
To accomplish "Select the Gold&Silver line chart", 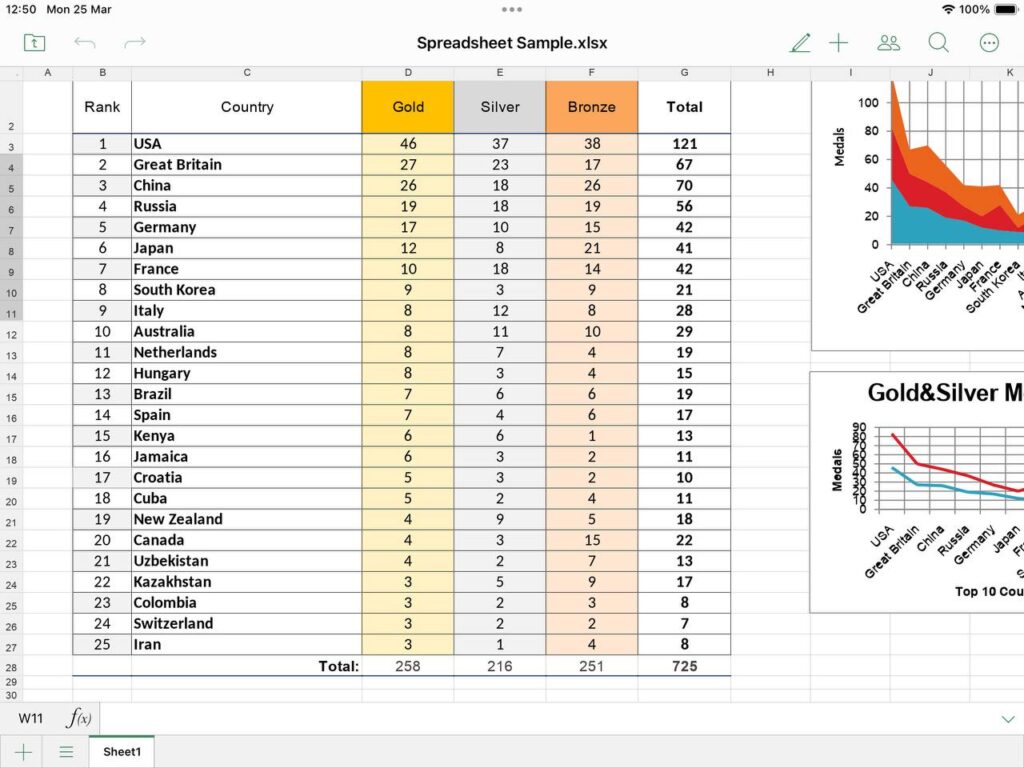I will point(917,492).
